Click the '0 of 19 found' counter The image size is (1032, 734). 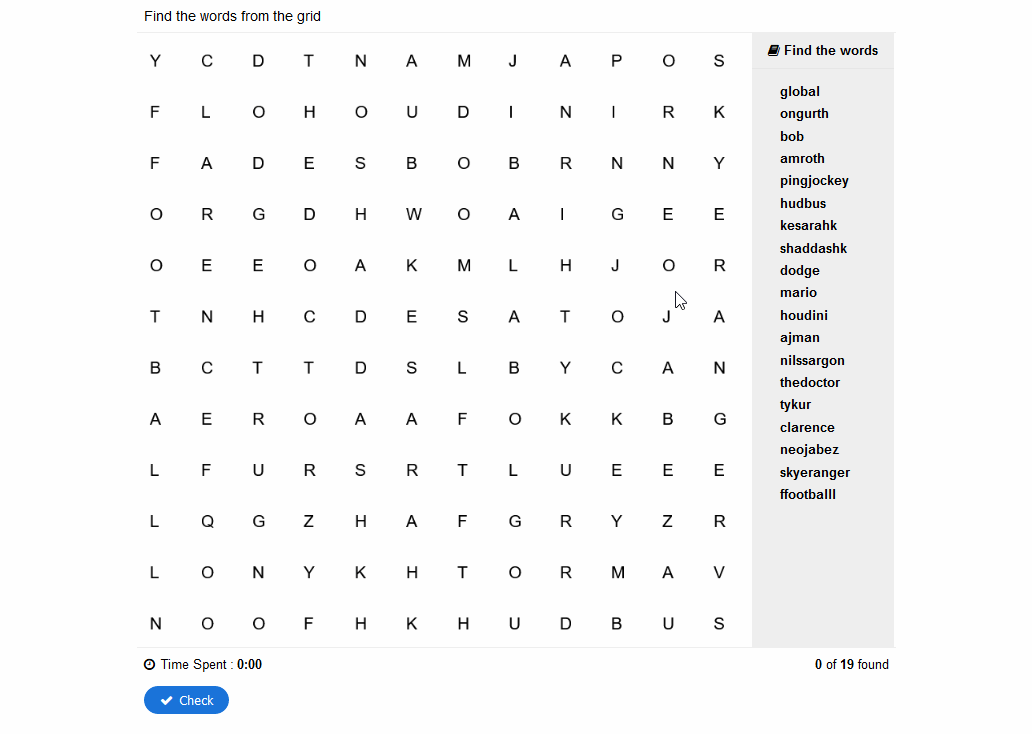(x=852, y=664)
